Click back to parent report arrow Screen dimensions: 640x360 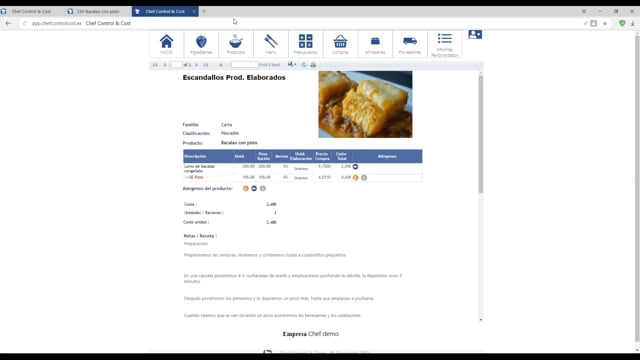221,65
